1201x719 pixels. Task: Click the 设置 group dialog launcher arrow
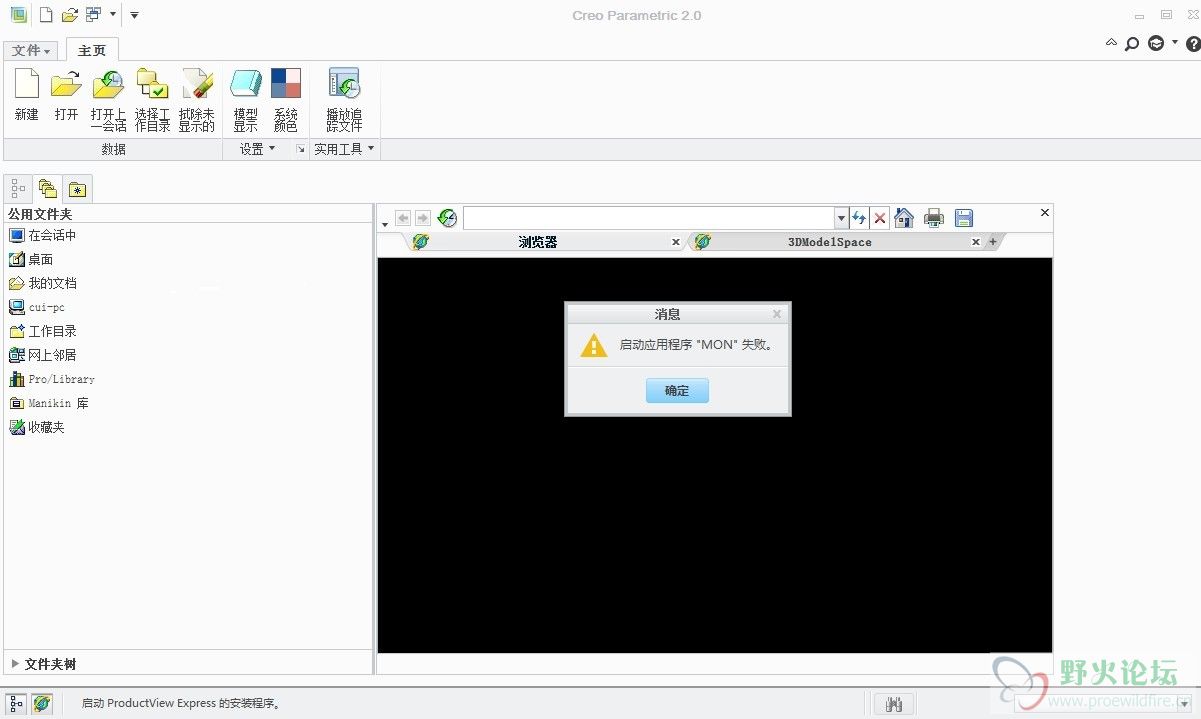click(x=300, y=149)
